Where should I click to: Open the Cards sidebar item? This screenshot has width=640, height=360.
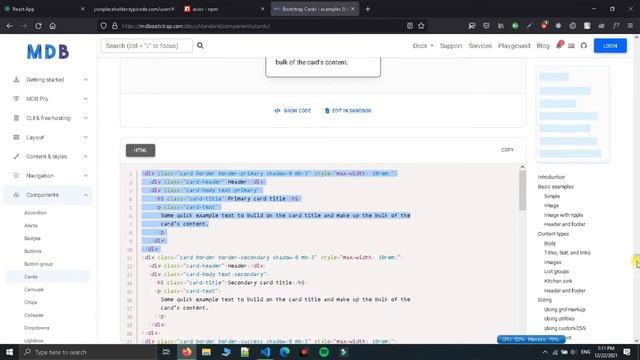tap(48, 277)
